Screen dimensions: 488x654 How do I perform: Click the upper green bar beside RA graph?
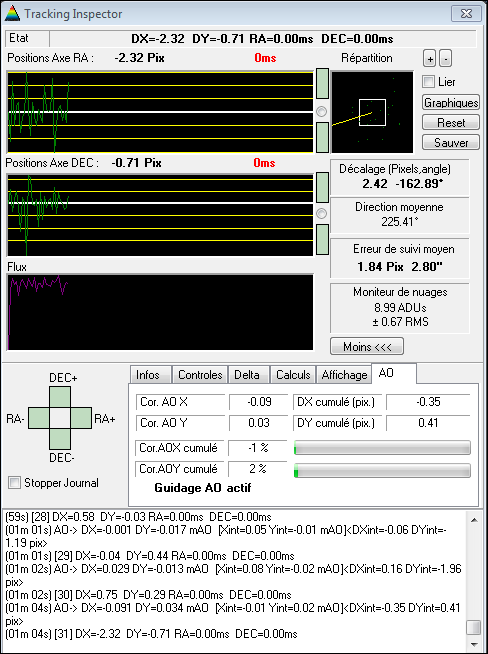tap(322, 84)
